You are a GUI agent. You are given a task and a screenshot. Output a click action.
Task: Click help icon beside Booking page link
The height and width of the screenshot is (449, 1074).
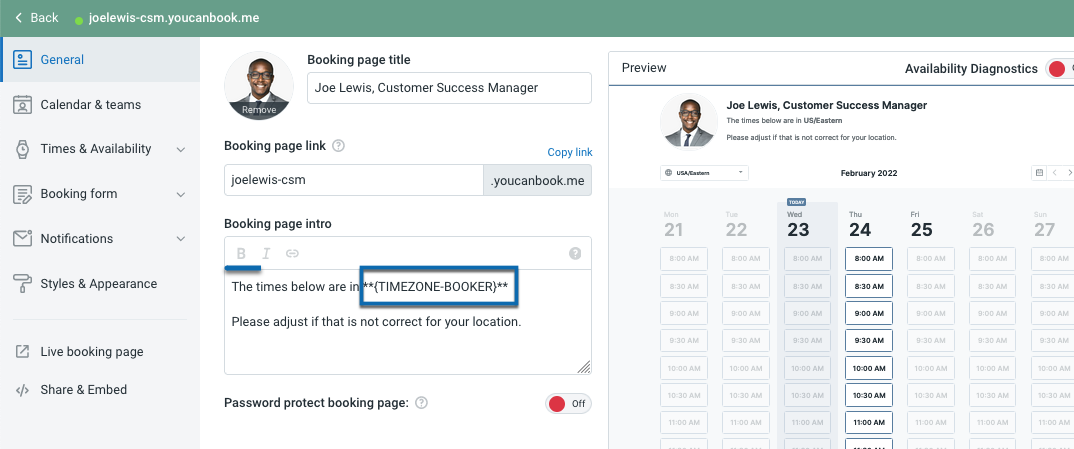tap(339, 146)
